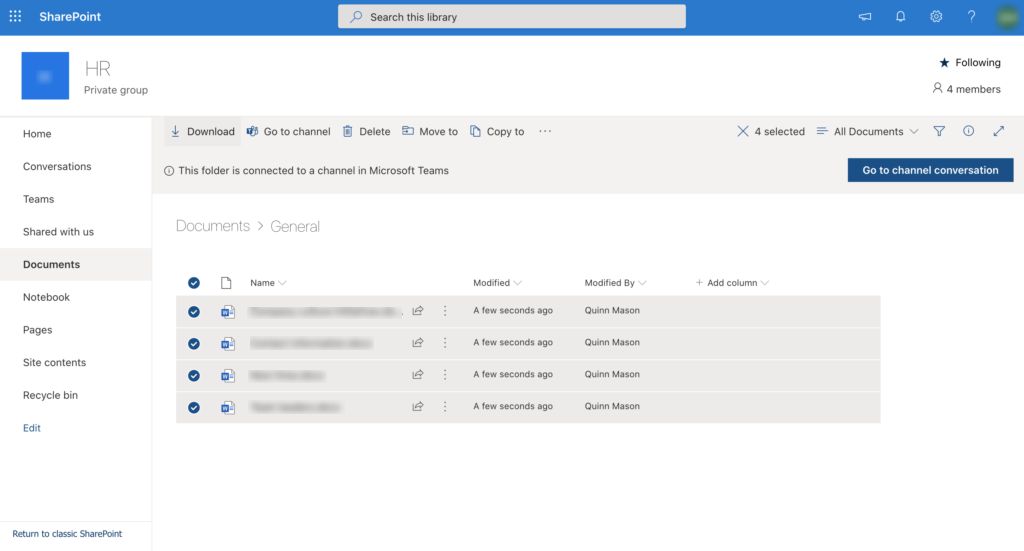The width and height of the screenshot is (1024, 551).
Task: Open the HR site title
Action: click(x=97, y=69)
